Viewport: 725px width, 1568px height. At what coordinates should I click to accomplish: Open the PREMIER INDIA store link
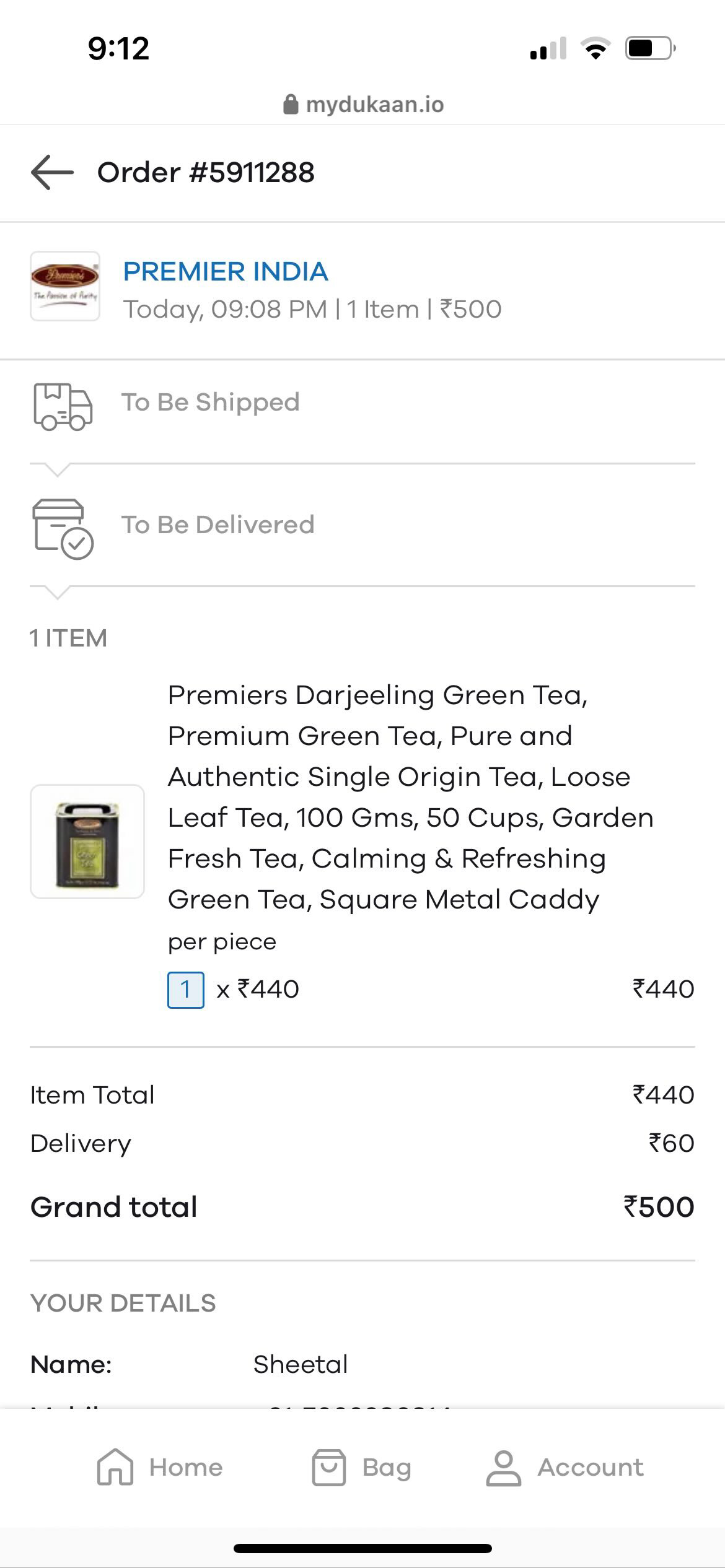point(226,272)
